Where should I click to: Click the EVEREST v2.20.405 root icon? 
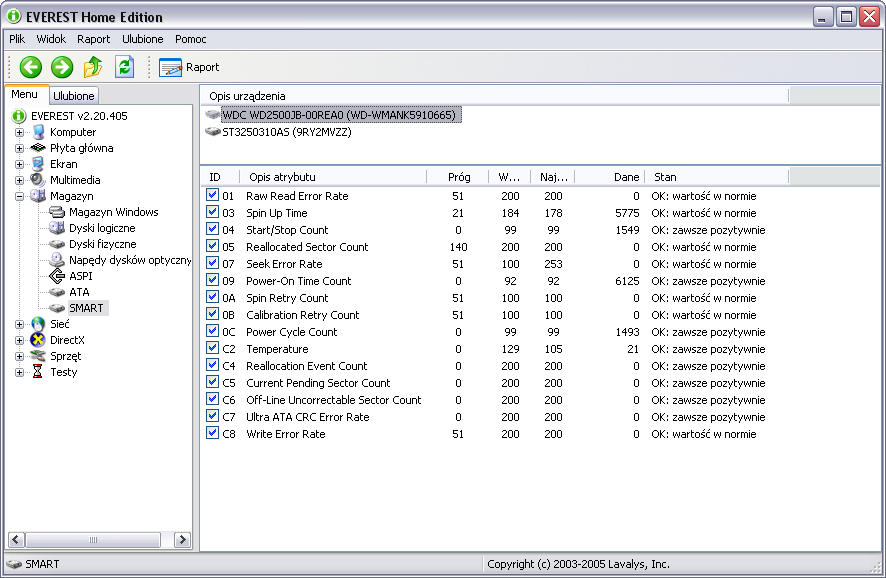(x=19, y=116)
